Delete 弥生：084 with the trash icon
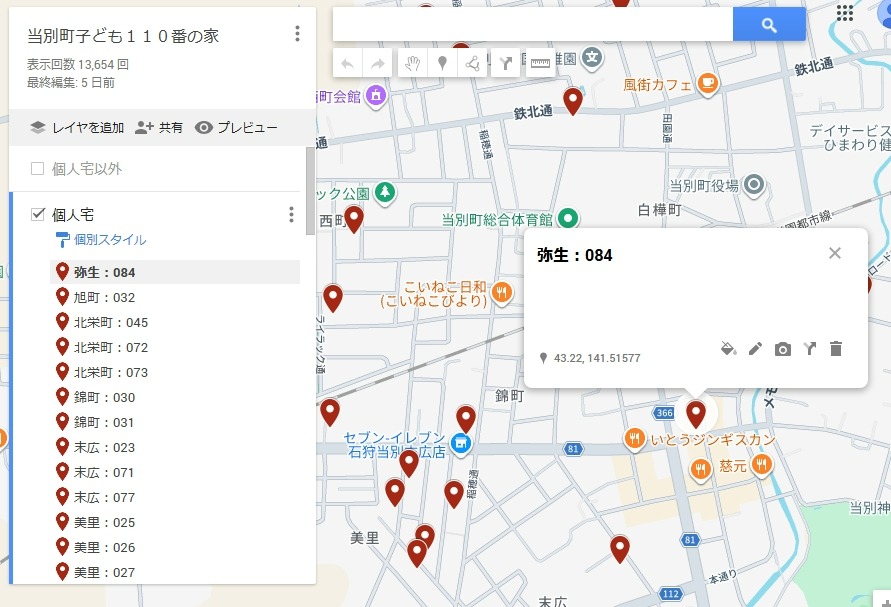Viewport: 891px width, 607px height. [836, 350]
